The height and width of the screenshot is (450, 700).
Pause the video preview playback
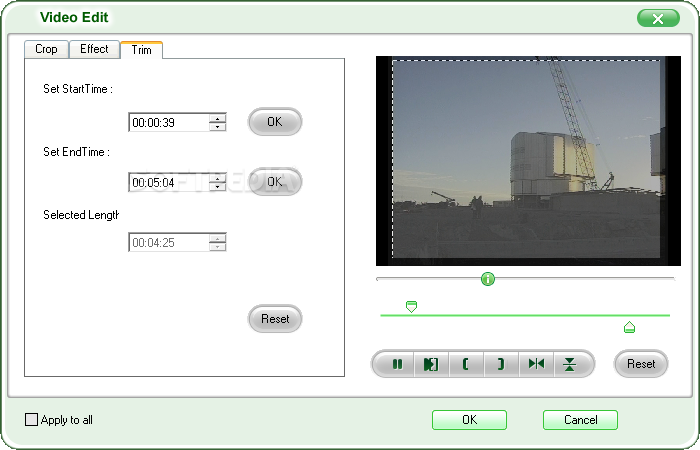pos(397,364)
